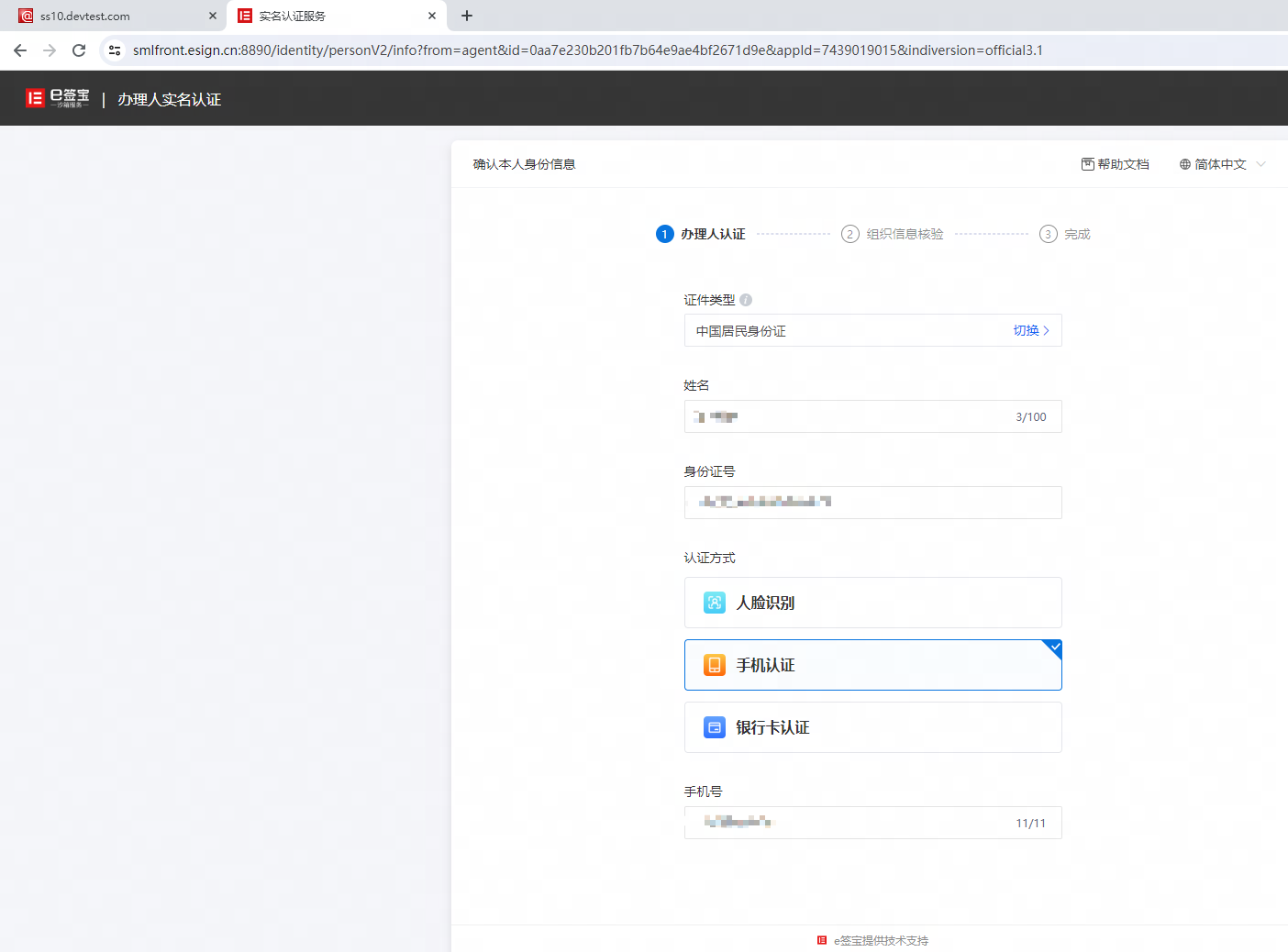Select the 人脸识别 authentication option

873,603
